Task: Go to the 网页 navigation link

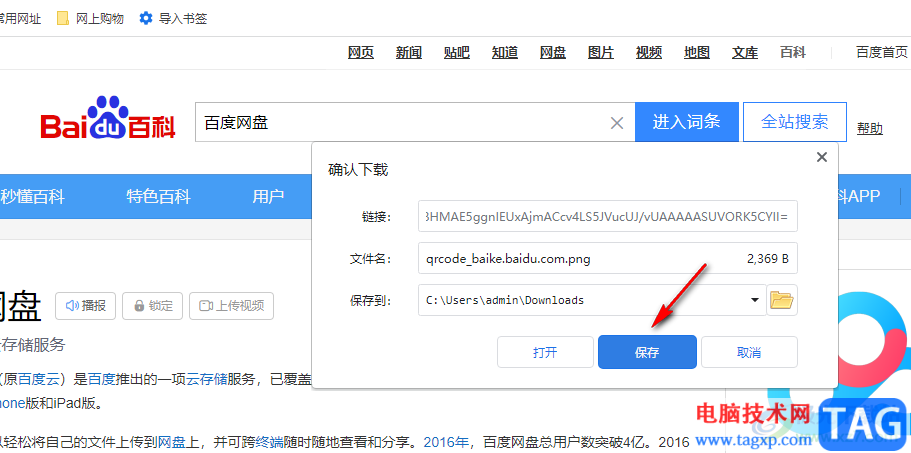Action: tap(361, 52)
